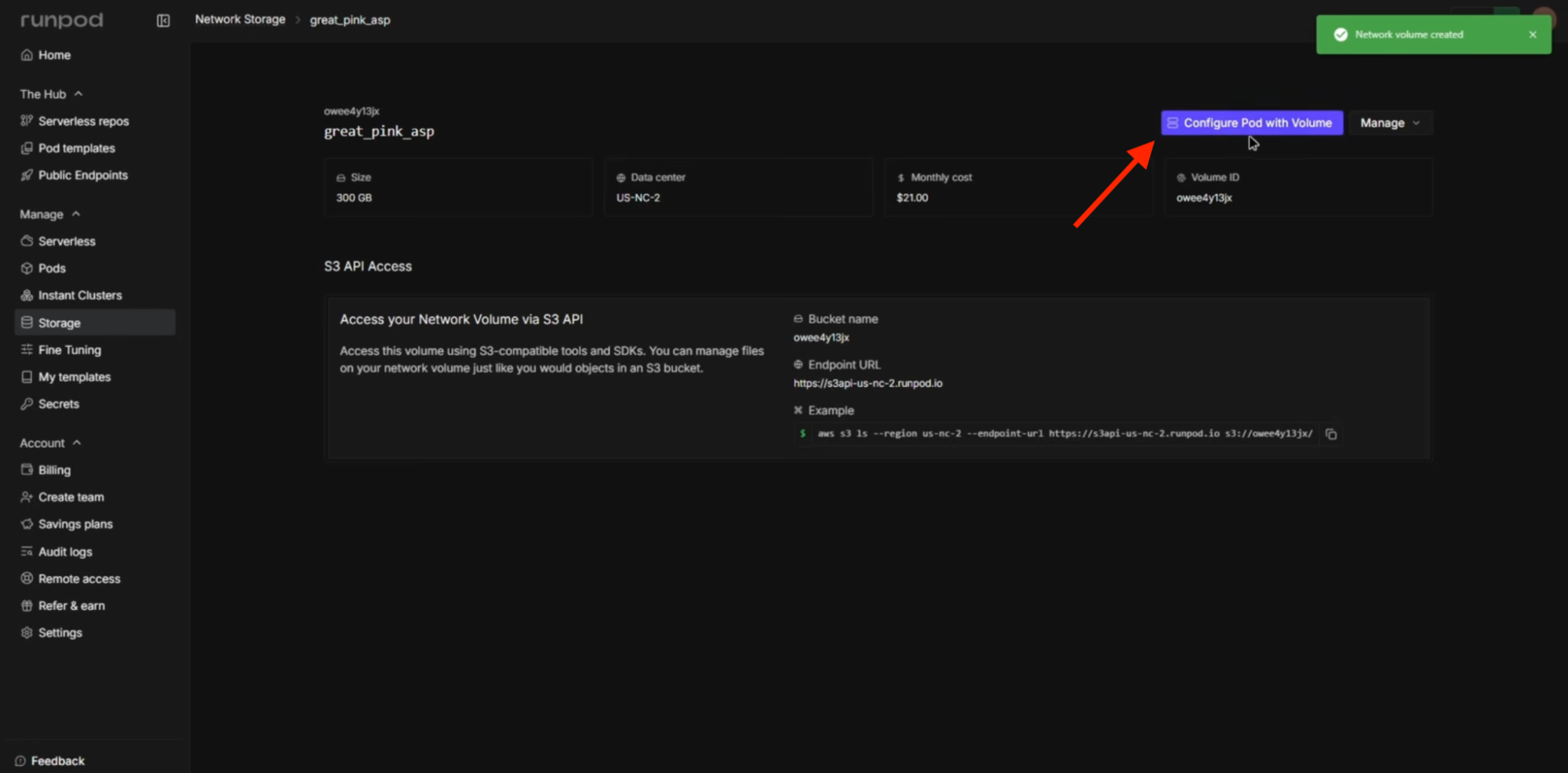Select the 300 GB size value
This screenshot has width=1568, height=773.
(x=354, y=198)
